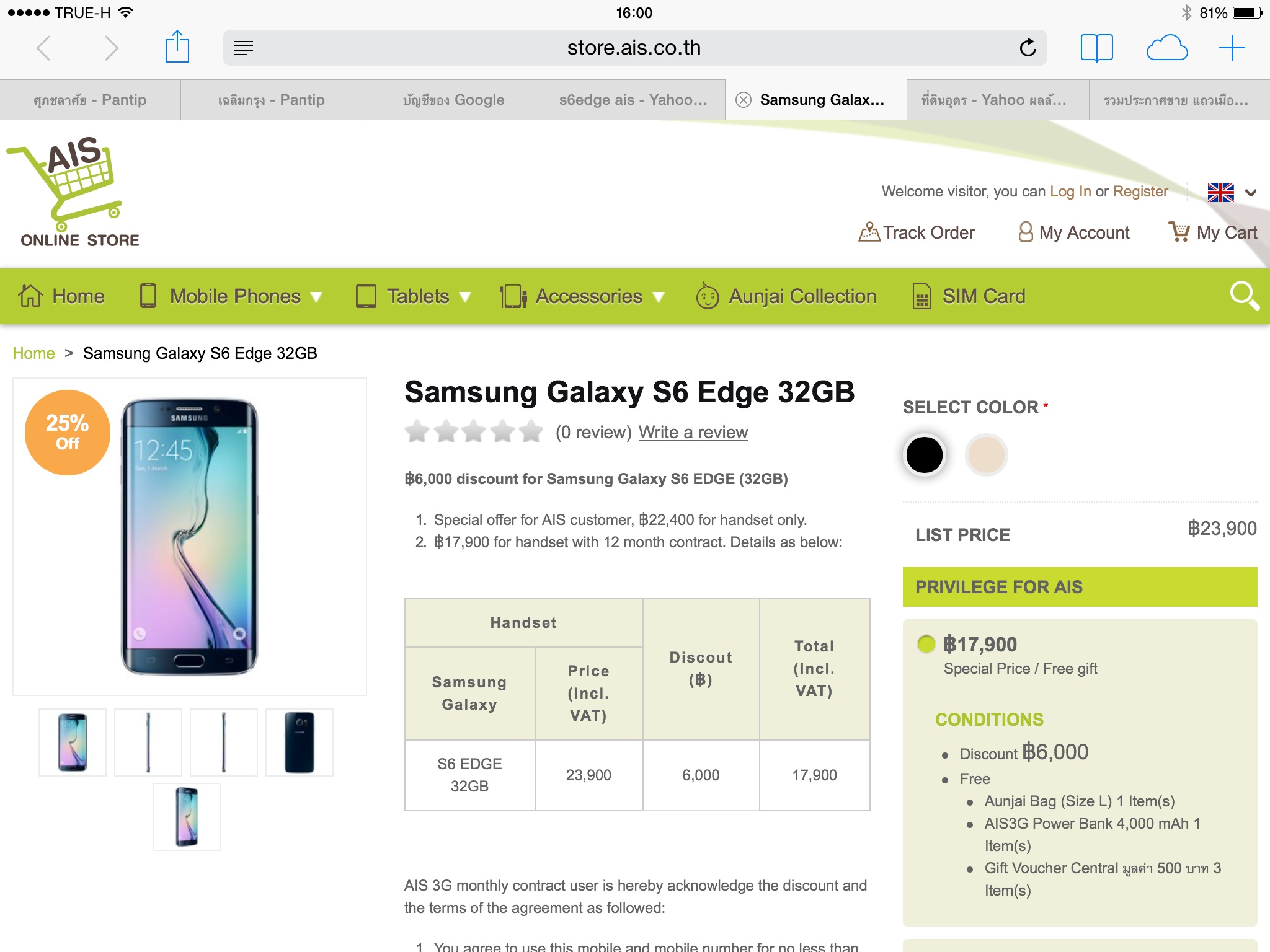Select the phone back view thumbnail
The height and width of the screenshot is (952, 1270).
[300, 743]
